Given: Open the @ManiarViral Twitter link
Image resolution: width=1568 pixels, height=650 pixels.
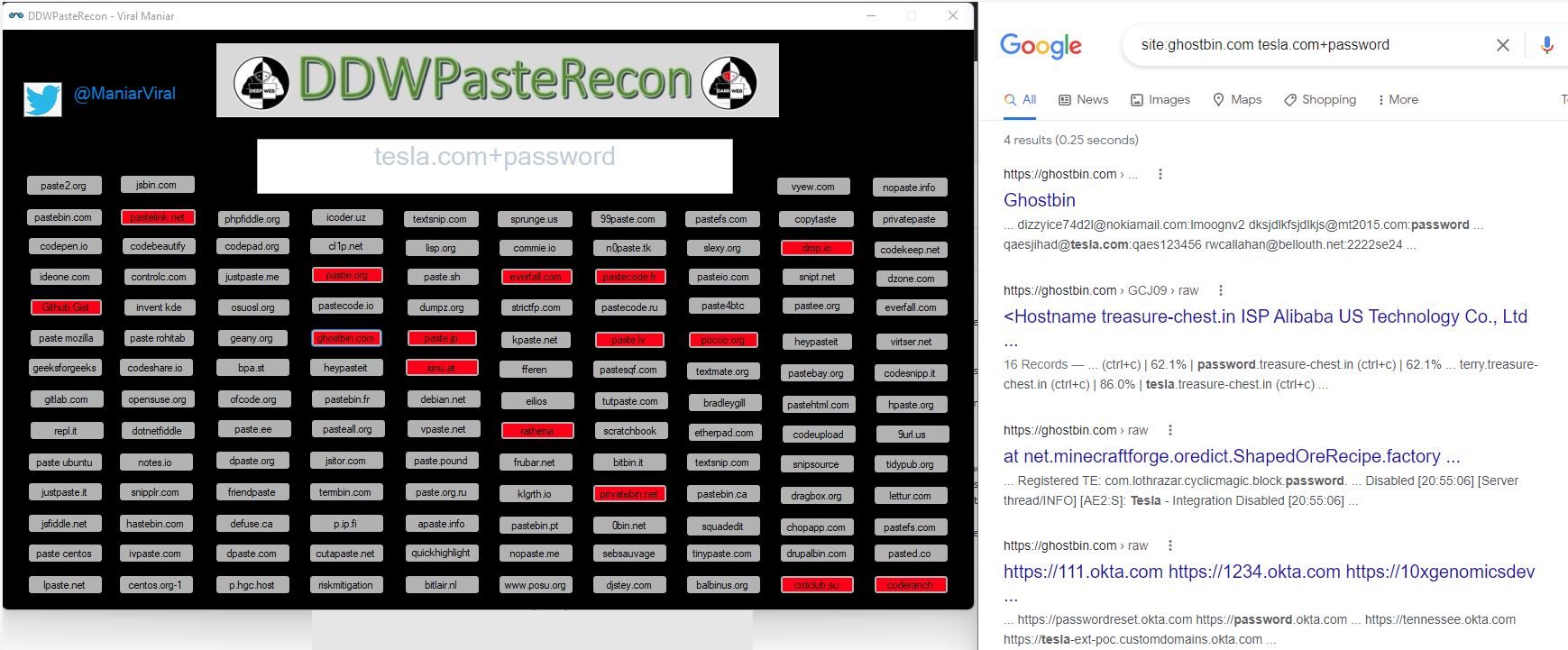Looking at the screenshot, I should [124, 94].
